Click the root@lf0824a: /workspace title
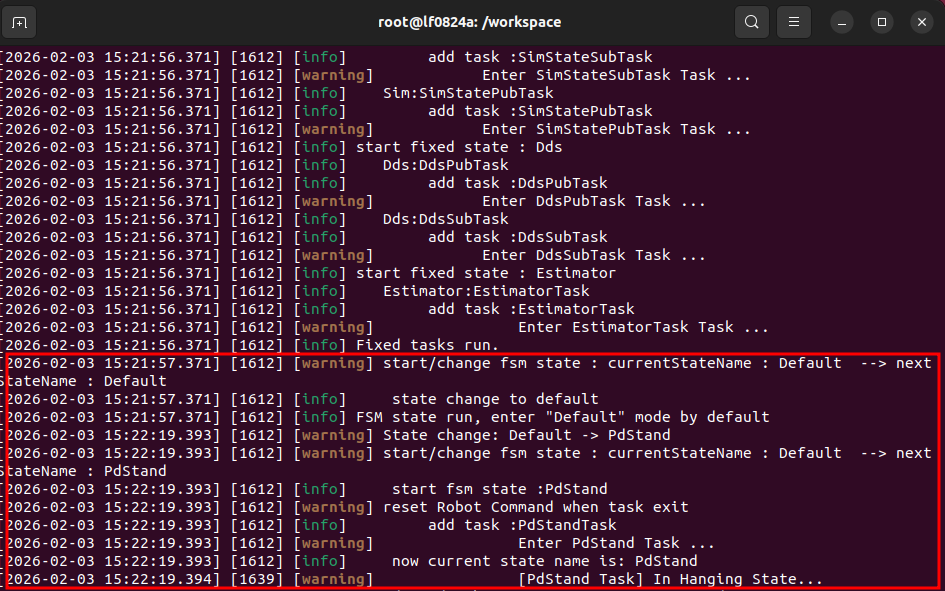Image resolution: width=945 pixels, height=591 pixels. 470,21
